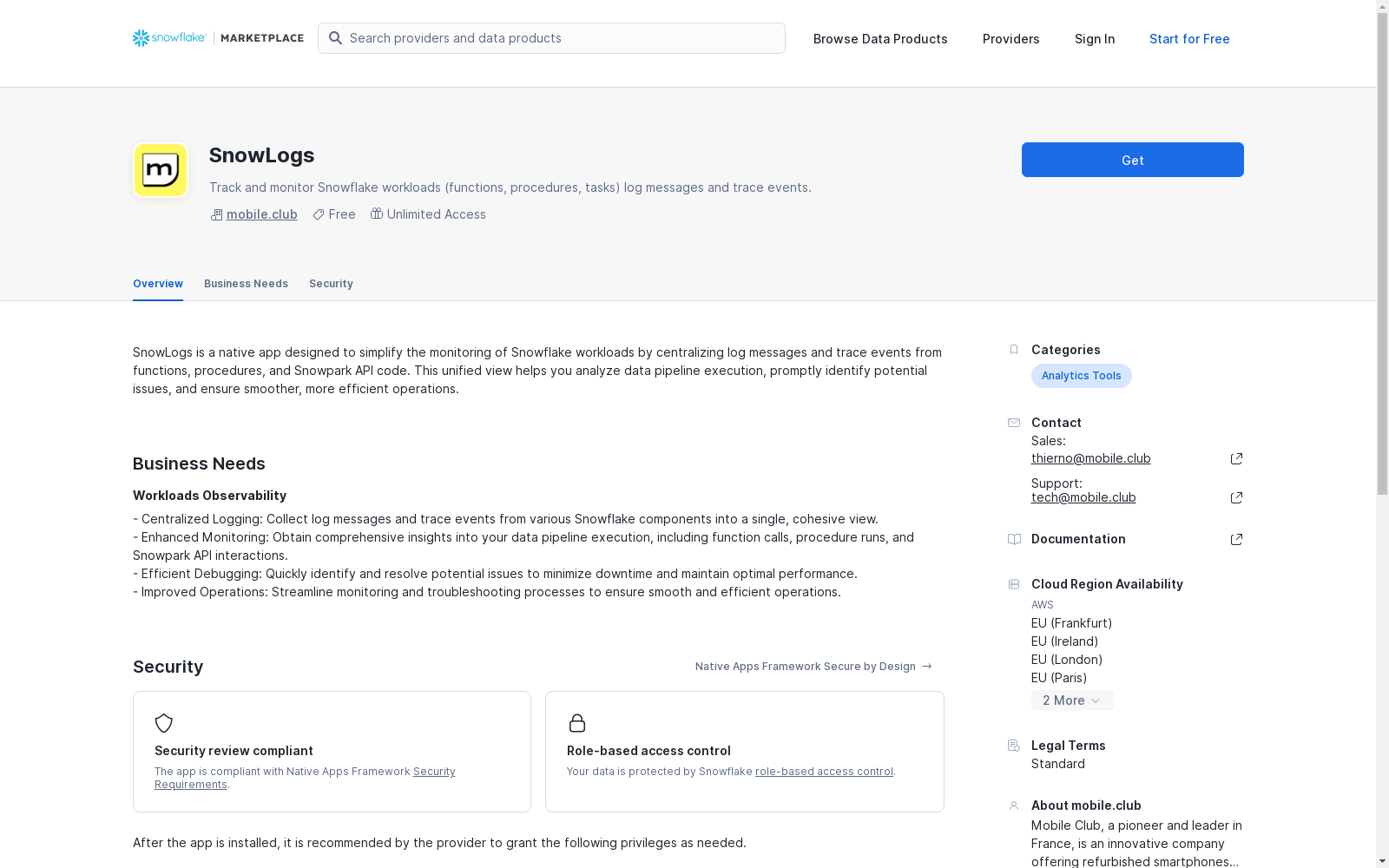This screenshot has height=868, width=1389.
Task: Click the About mobile.club person icon
Action: pos(1013,806)
